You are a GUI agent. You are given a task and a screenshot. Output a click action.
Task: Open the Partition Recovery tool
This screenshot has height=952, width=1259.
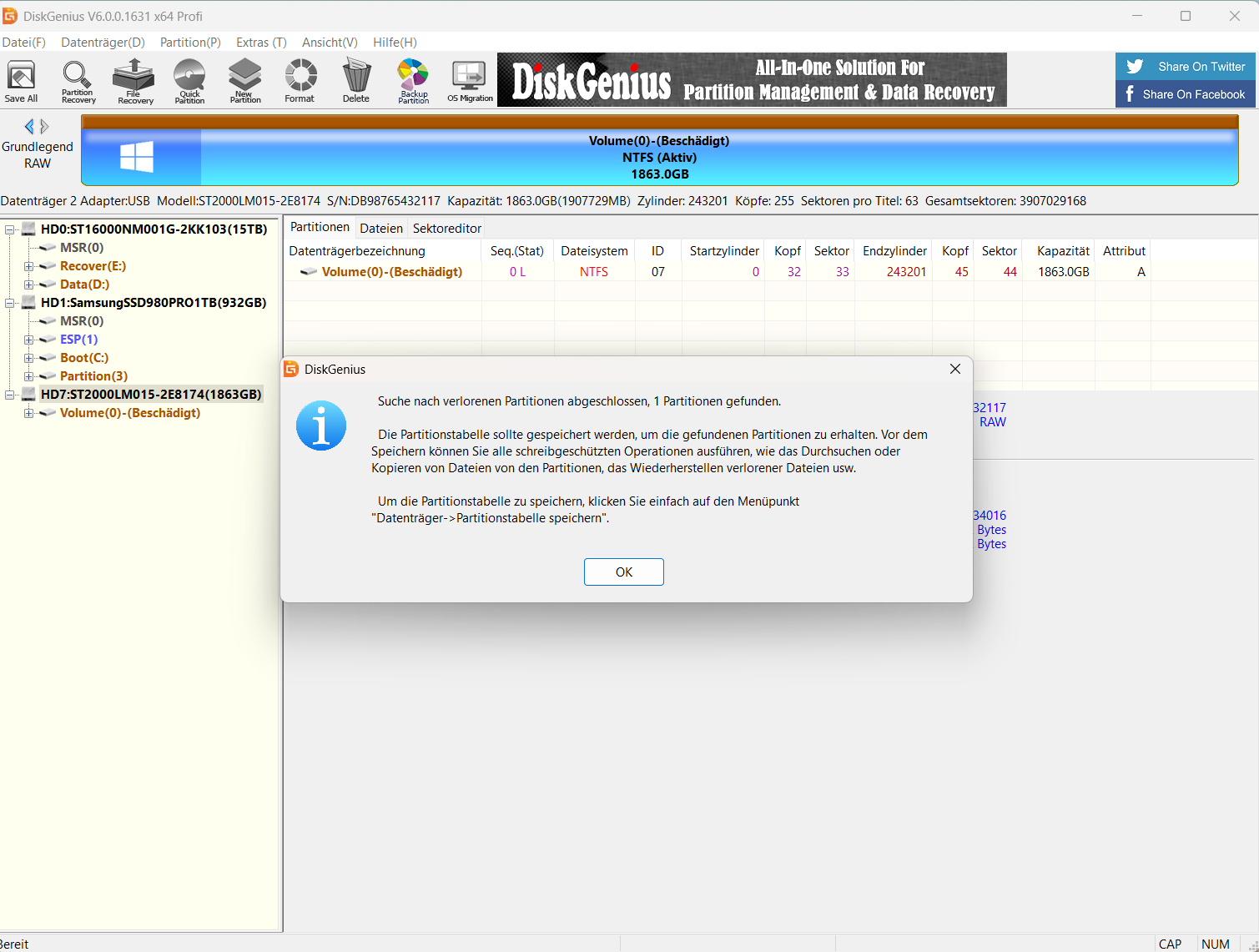pos(78,82)
